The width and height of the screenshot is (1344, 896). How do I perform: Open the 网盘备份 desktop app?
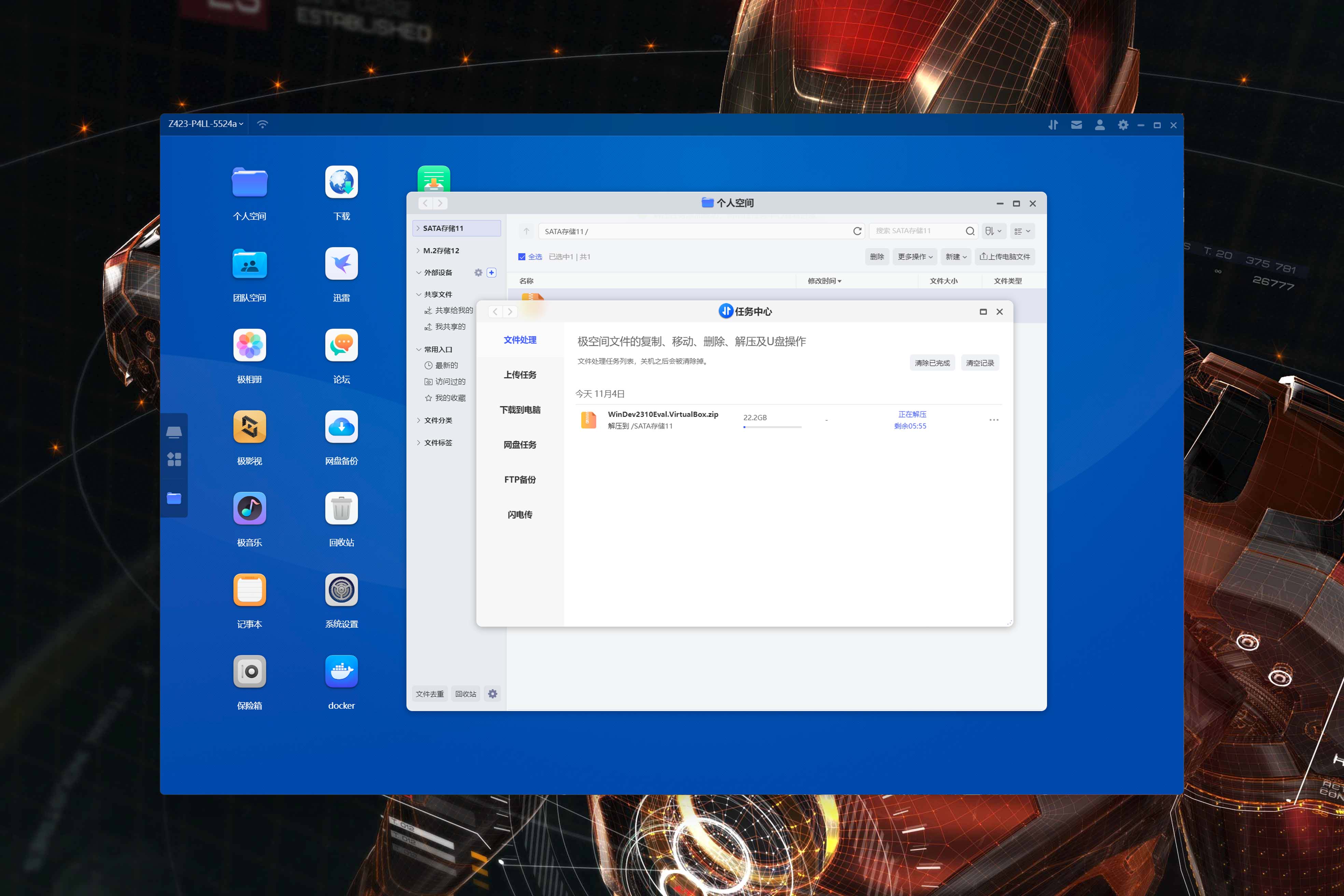click(341, 427)
